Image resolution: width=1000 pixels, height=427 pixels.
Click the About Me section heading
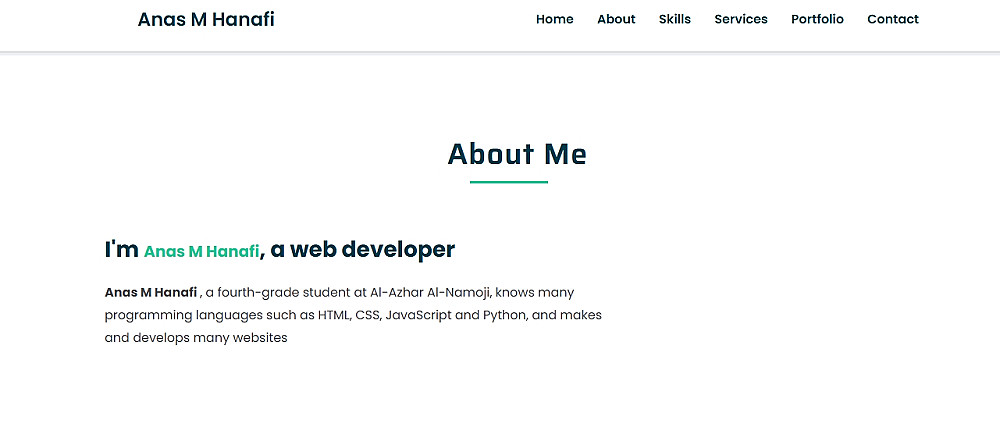[517, 154]
